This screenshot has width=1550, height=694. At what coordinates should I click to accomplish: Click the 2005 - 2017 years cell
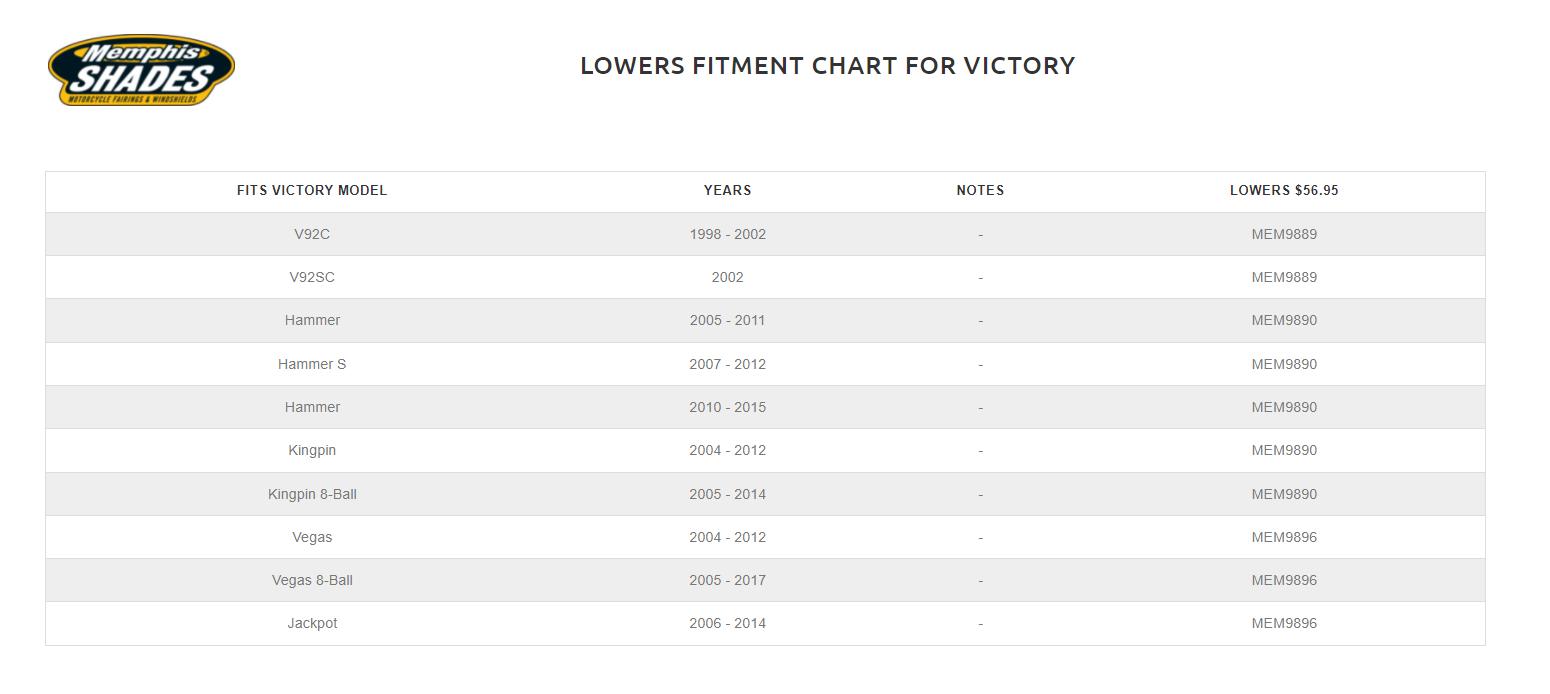[727, 580]
